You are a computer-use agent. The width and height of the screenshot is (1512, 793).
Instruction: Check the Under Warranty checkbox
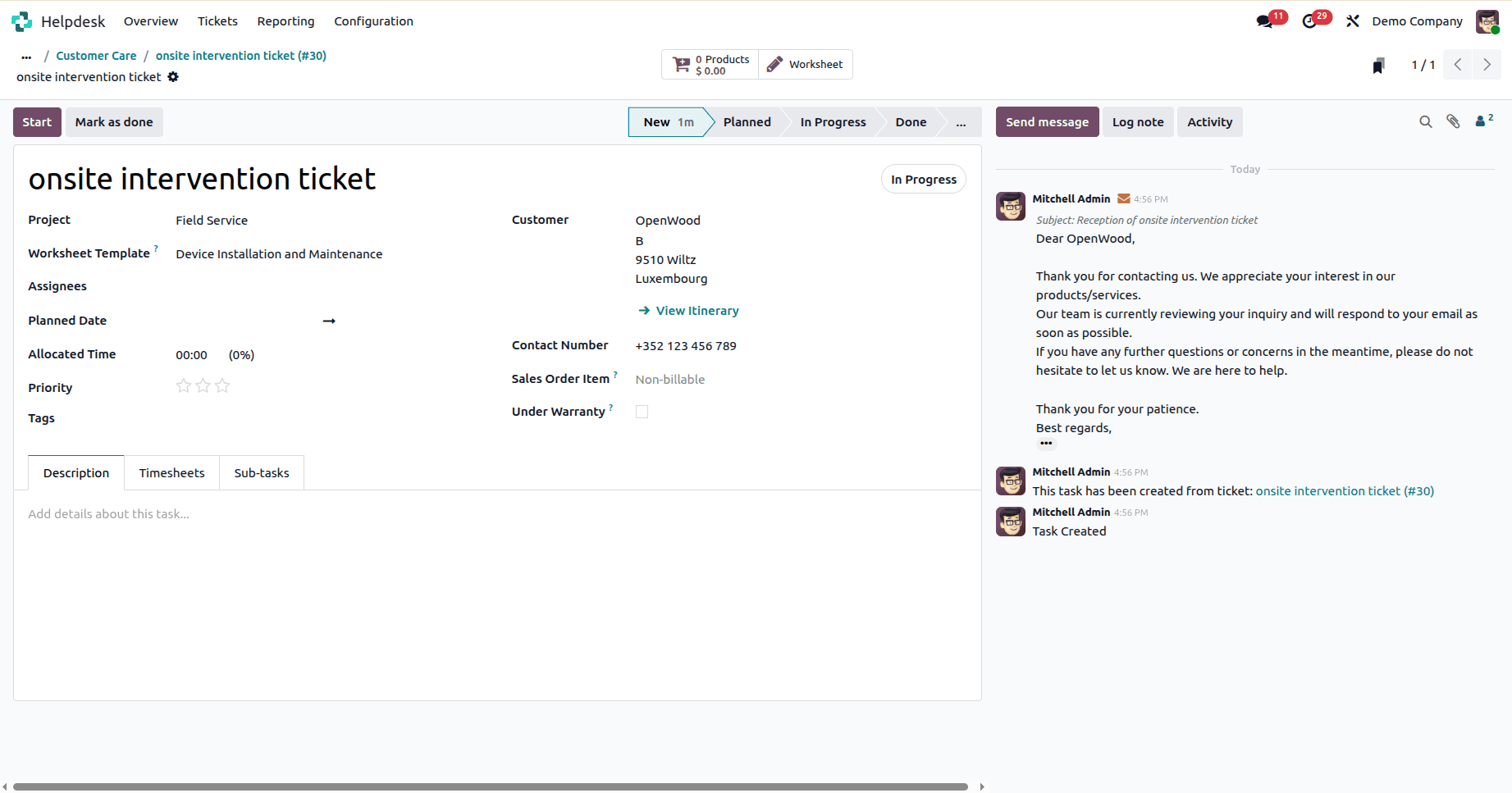642,412
